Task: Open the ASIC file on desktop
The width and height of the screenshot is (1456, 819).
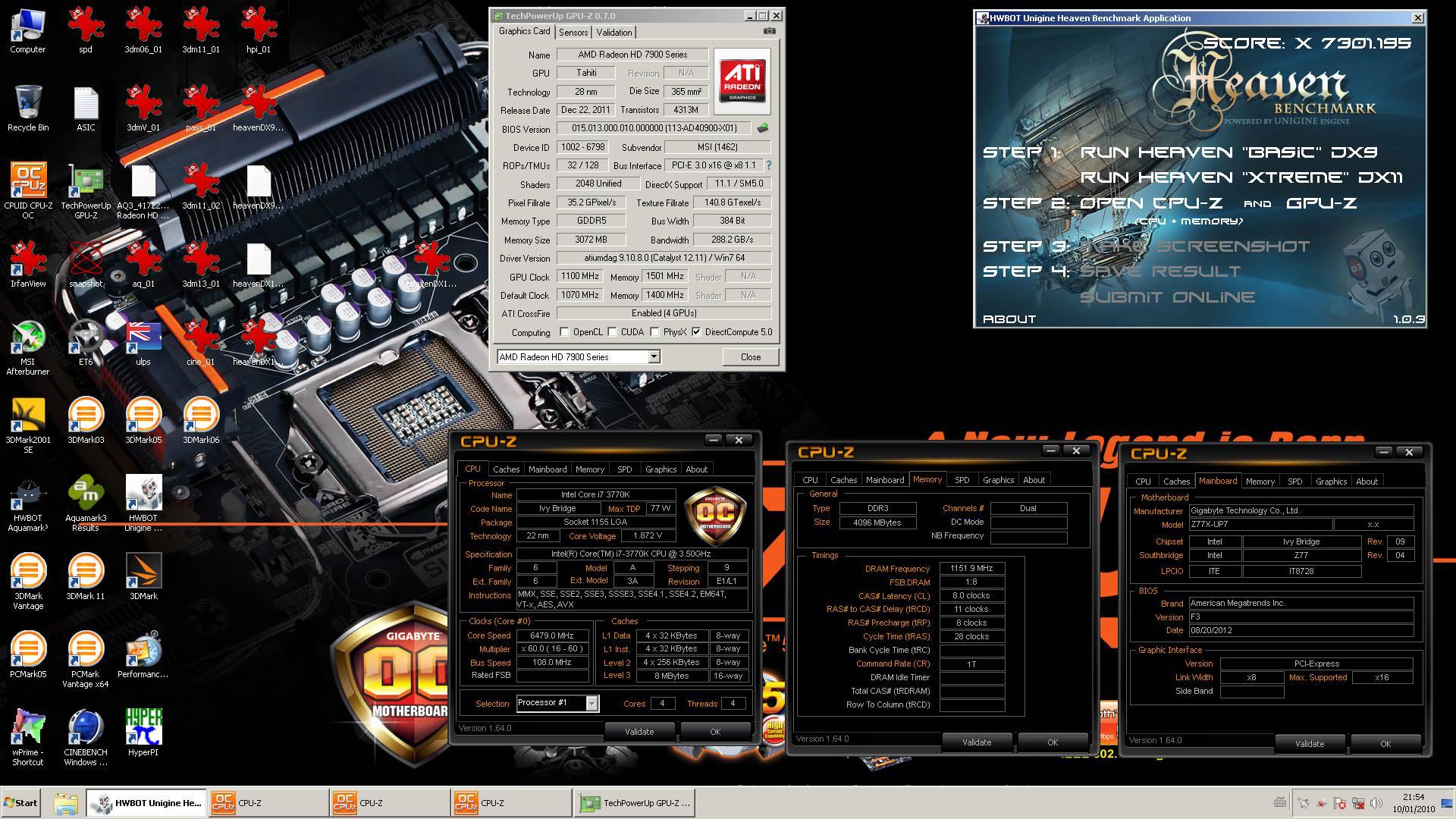Action: coord(86,108)
